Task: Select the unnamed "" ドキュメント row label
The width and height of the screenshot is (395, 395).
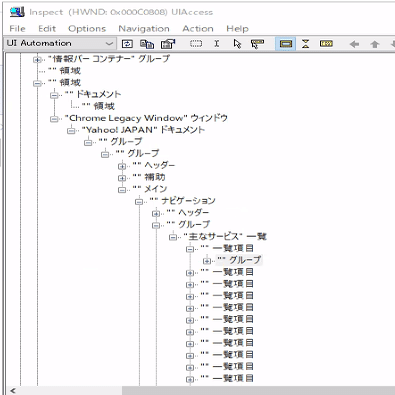Action: pos(93,94)
